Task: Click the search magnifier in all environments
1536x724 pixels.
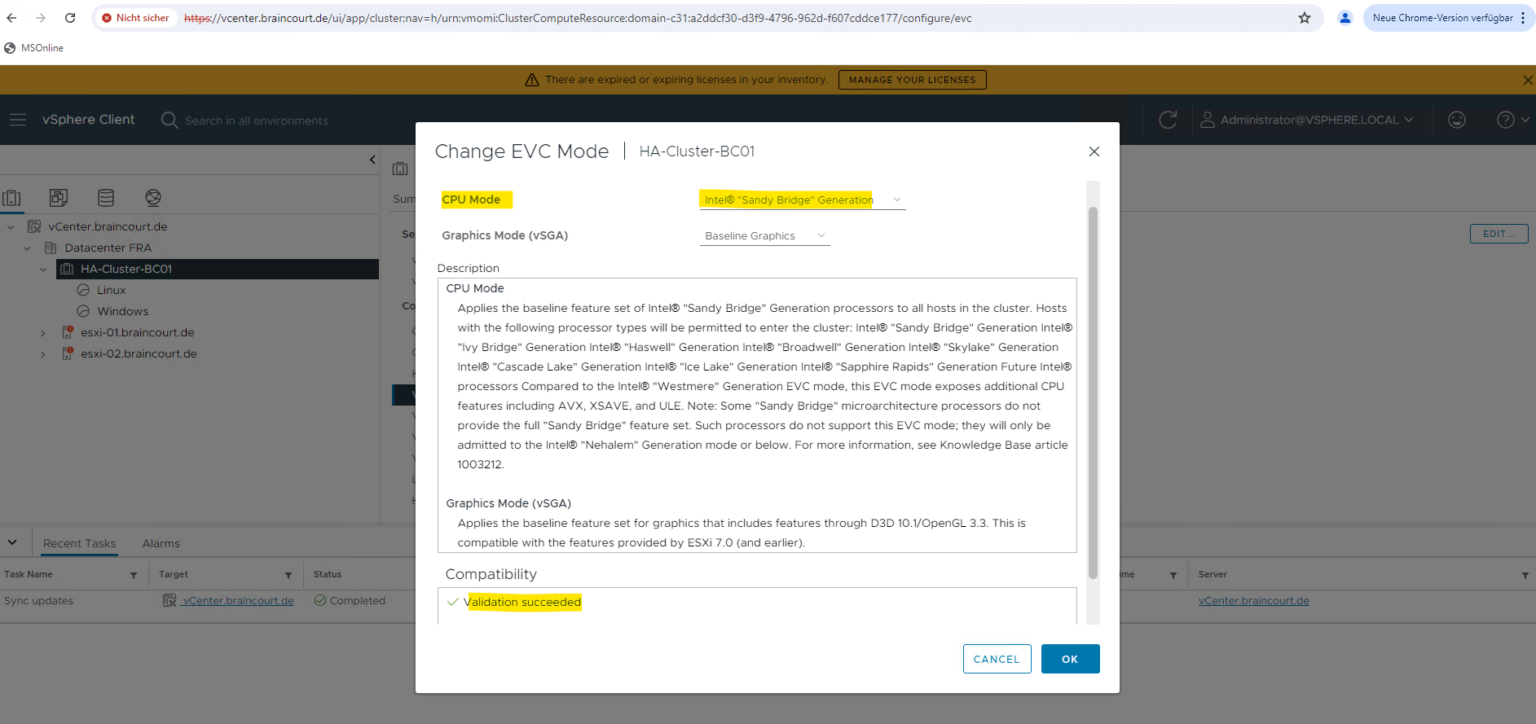Action: coord(168,119)
